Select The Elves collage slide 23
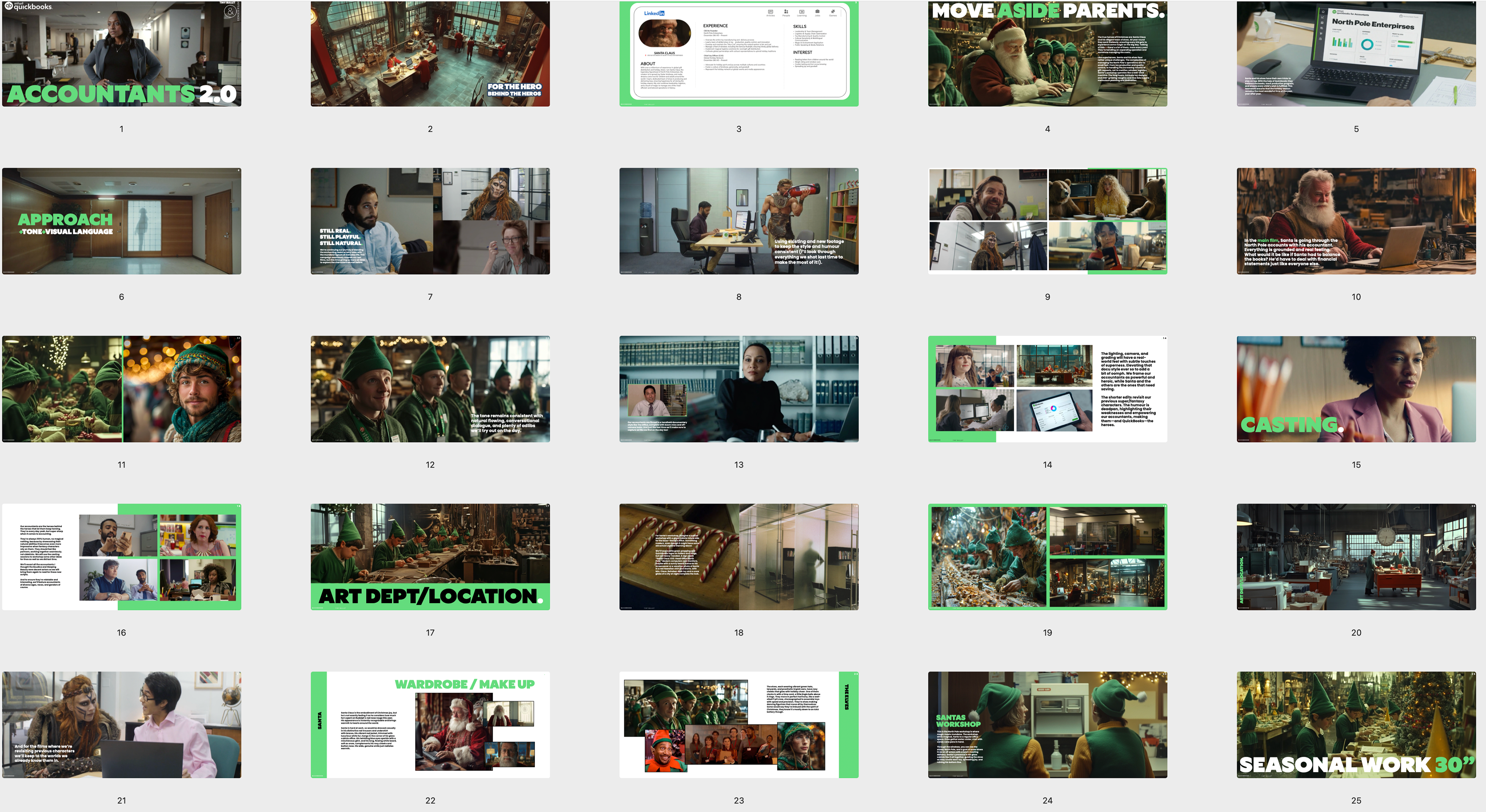This screenshot has height=812, width=1486. click(738, 724)
